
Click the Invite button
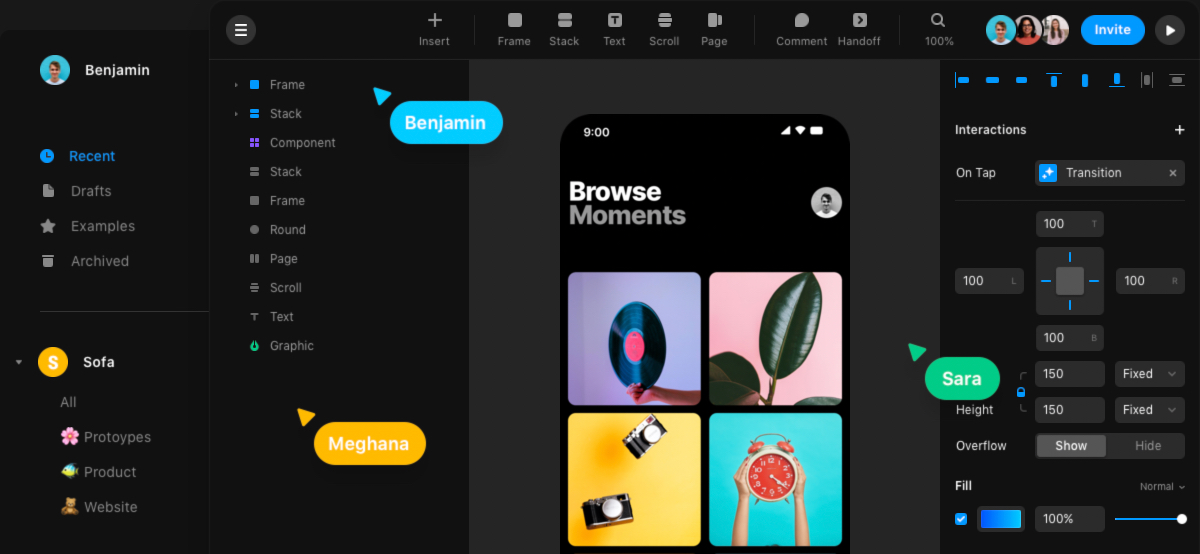[x=1113, y=30]
